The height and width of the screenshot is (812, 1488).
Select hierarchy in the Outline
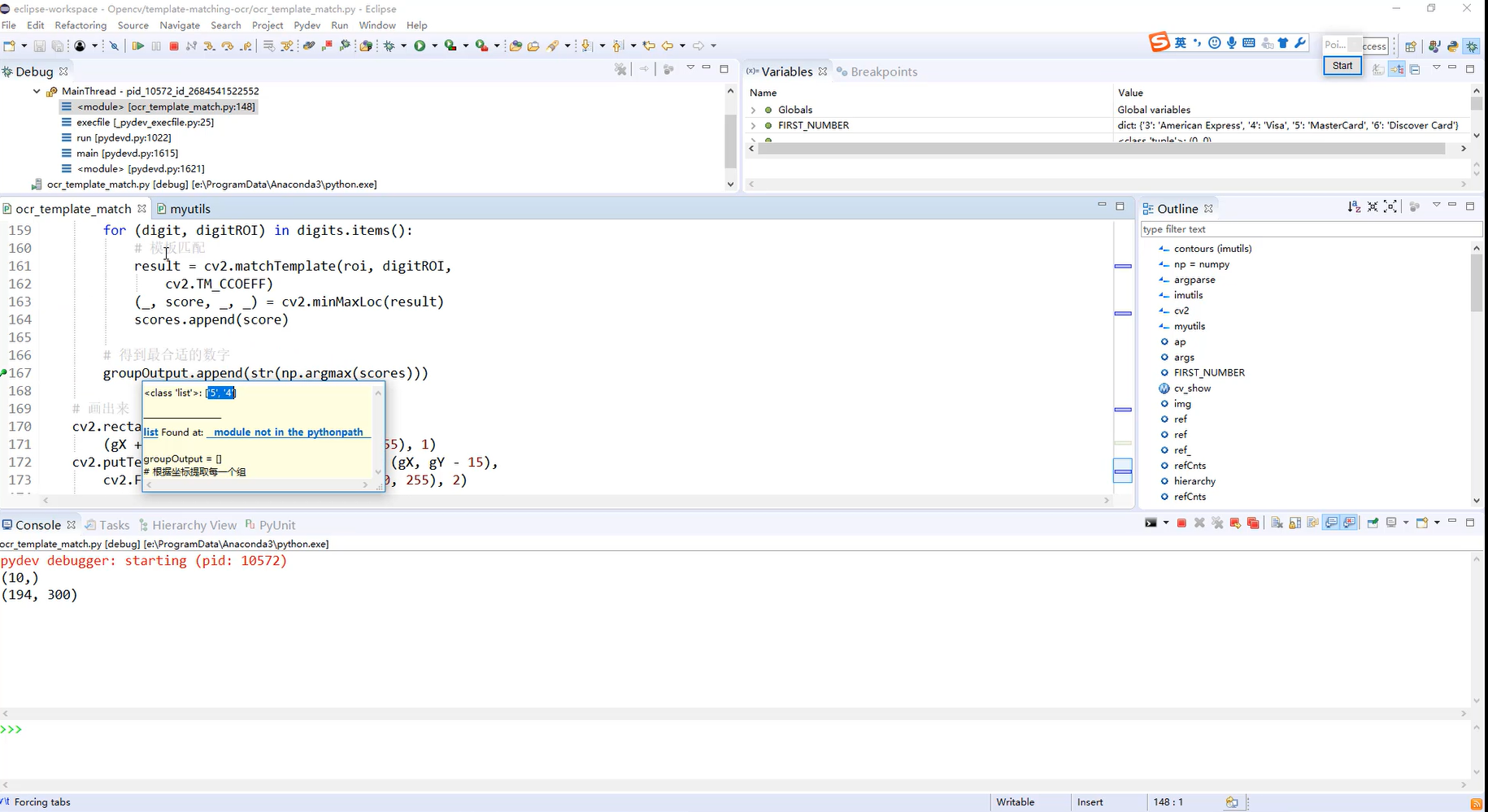point(1194,481)
